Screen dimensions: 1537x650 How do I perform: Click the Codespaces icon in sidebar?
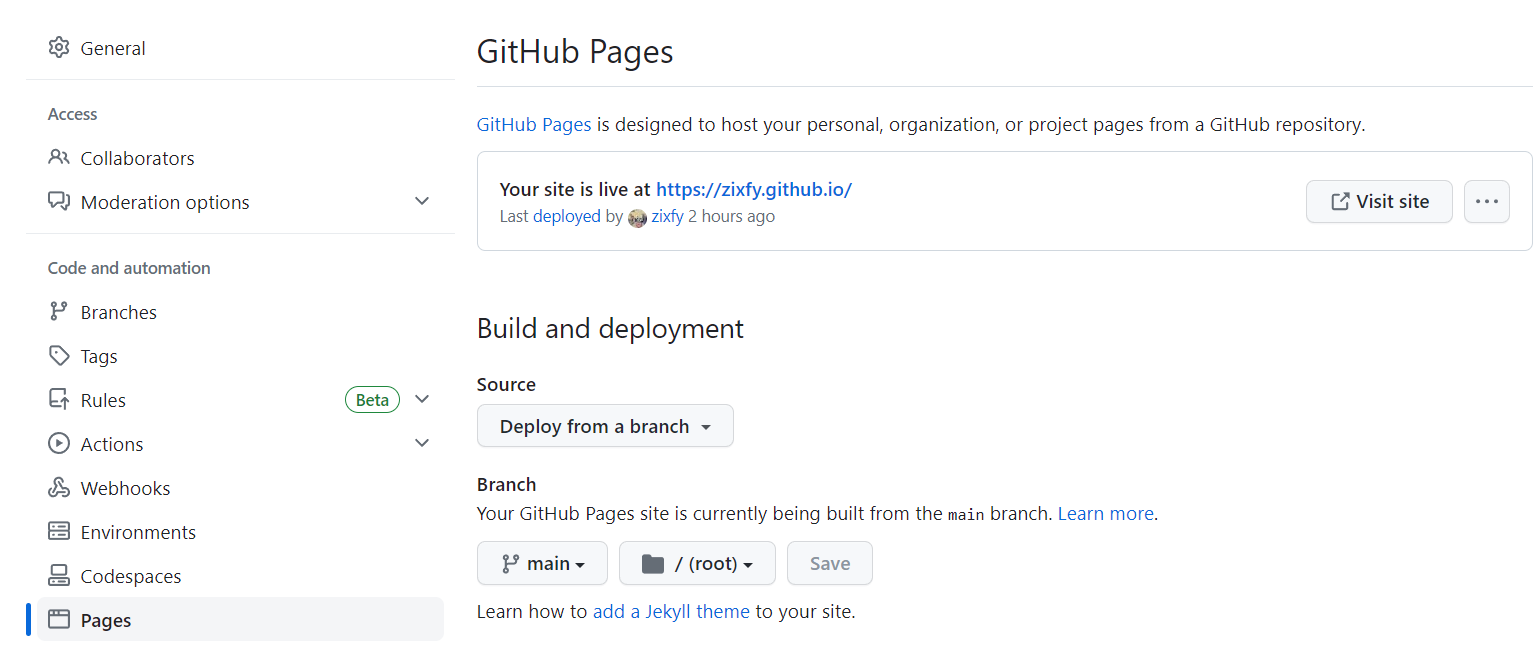point(59,576)
